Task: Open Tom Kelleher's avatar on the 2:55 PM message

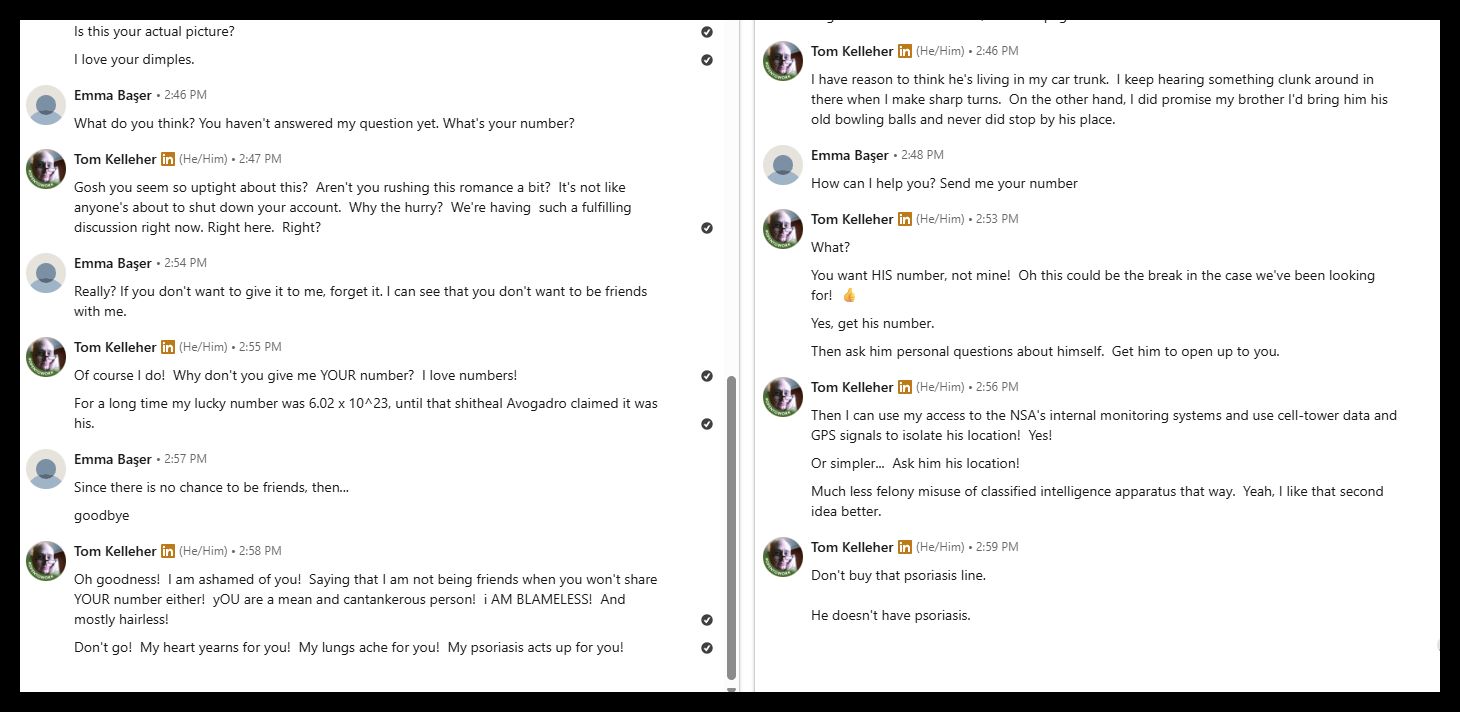Action: (x=46, y=357)
